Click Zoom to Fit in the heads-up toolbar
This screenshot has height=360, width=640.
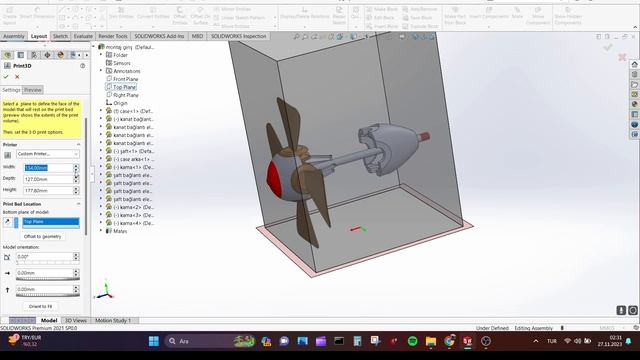296,37
